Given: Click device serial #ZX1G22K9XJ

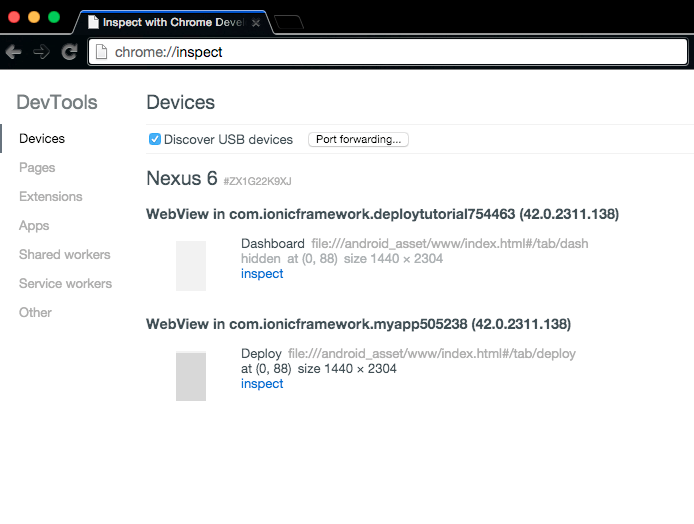Looking at the screenshot, I should coord(258,181).
